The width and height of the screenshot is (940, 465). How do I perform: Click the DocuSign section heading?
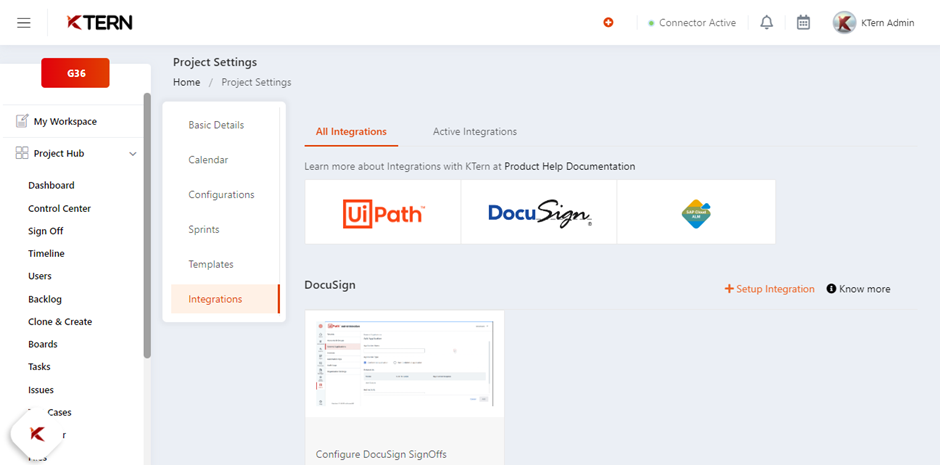[x=330, y=285]
